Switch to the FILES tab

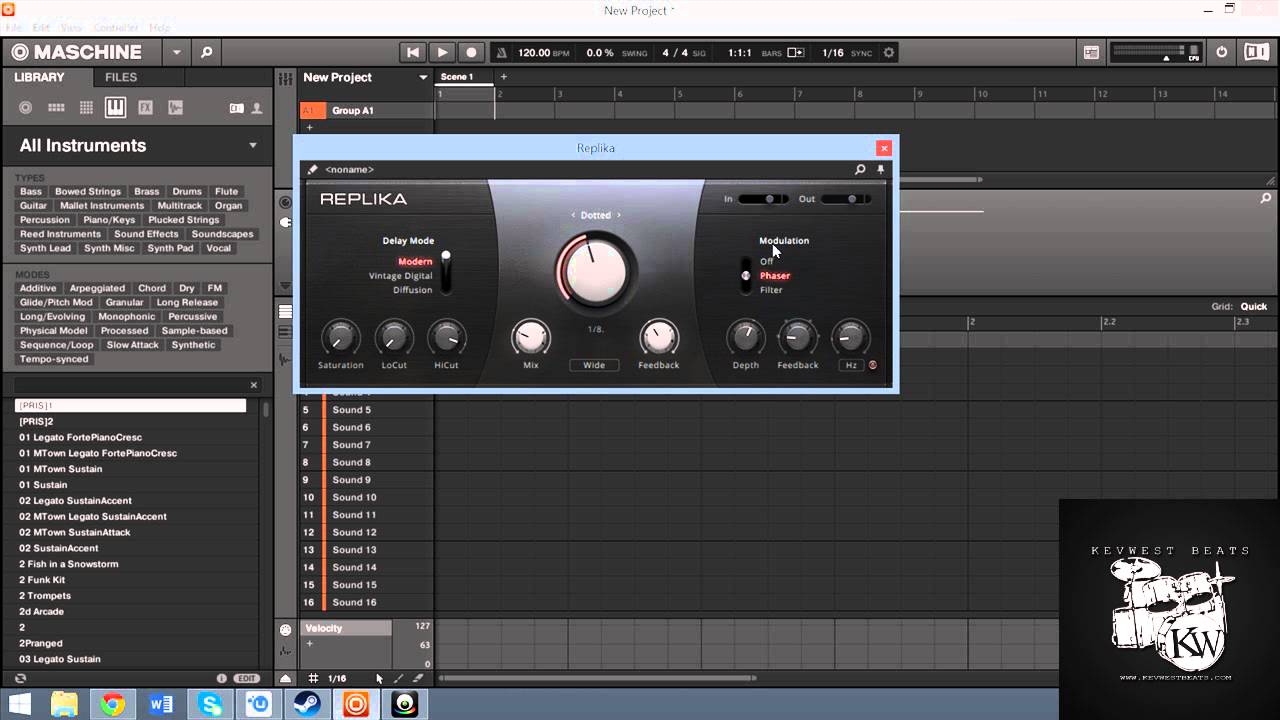(x=121, y=77)
